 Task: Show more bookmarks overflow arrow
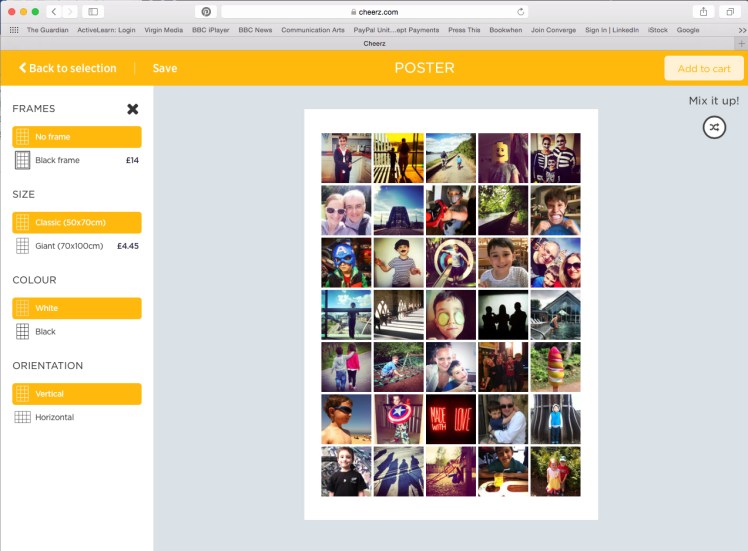pos(742,30)
